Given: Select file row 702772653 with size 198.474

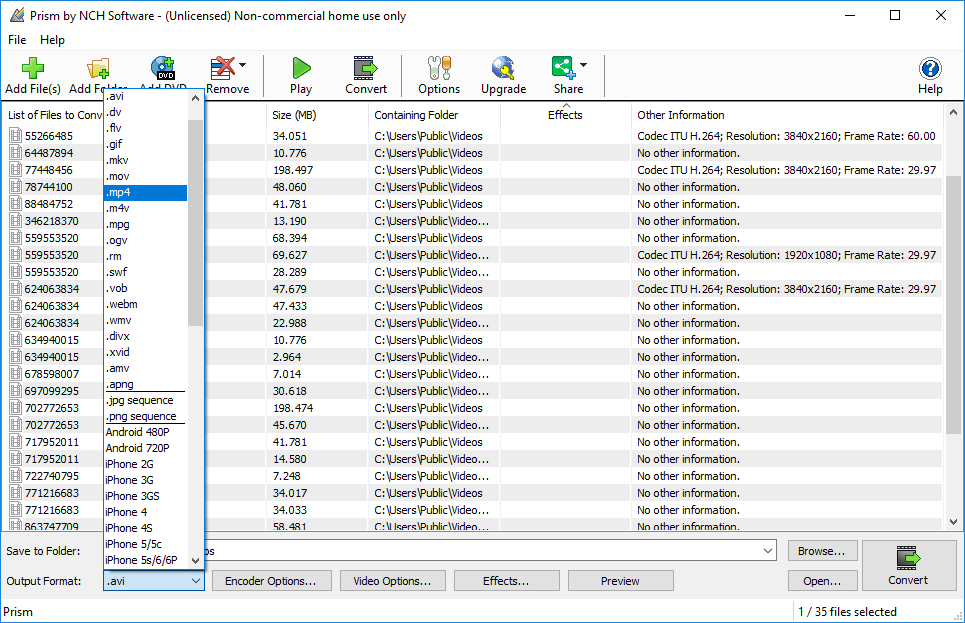Looking at the screenshot, I should click(475, 408).
